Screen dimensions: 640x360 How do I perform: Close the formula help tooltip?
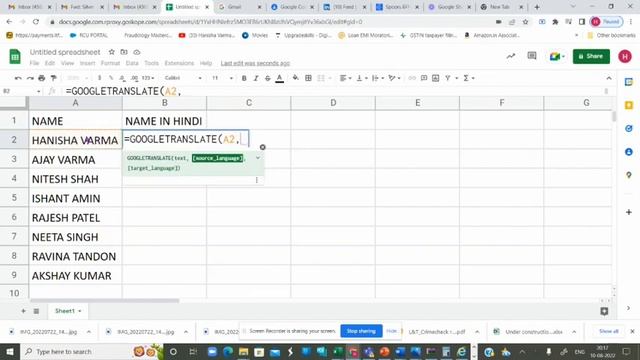[x=262, y=147]
